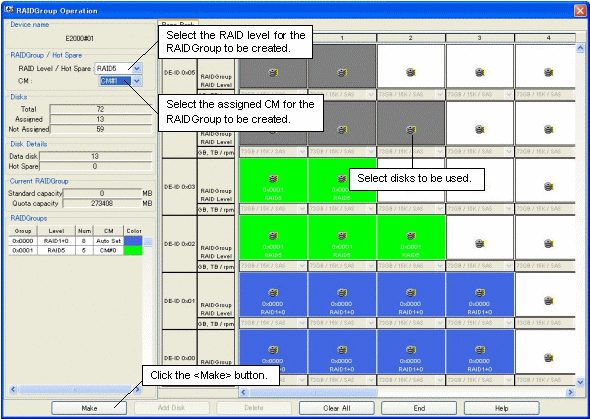Click blue disk in column 0 of DE-ID 0x00

pos(273,352)
